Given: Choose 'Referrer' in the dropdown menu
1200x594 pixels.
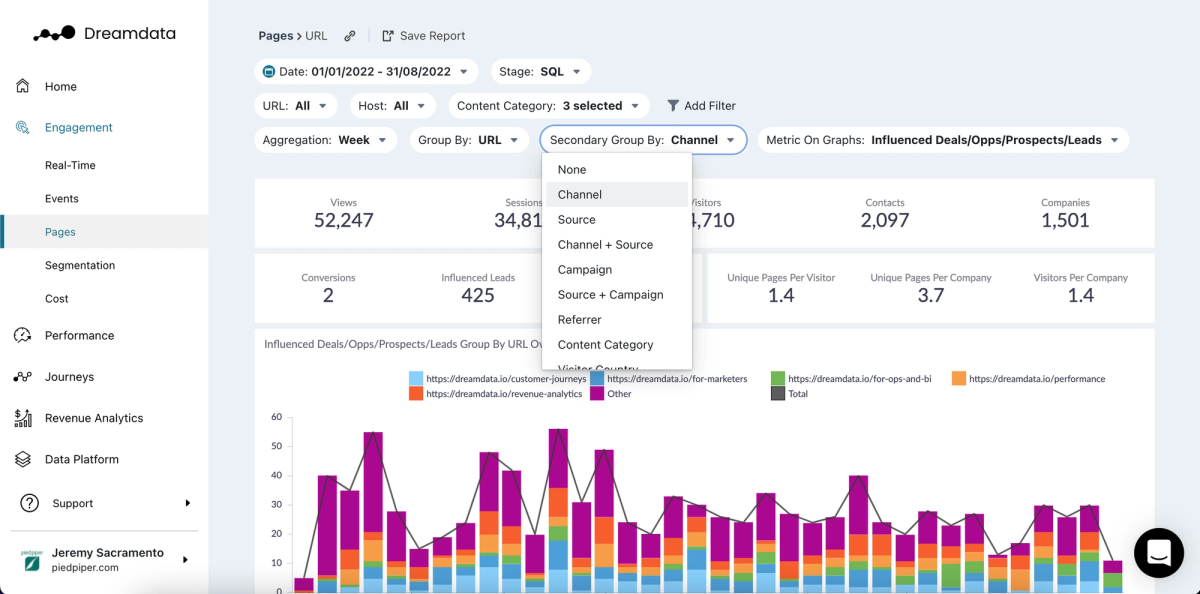Looking at the screenshot, I should click(x=580, y=320).
